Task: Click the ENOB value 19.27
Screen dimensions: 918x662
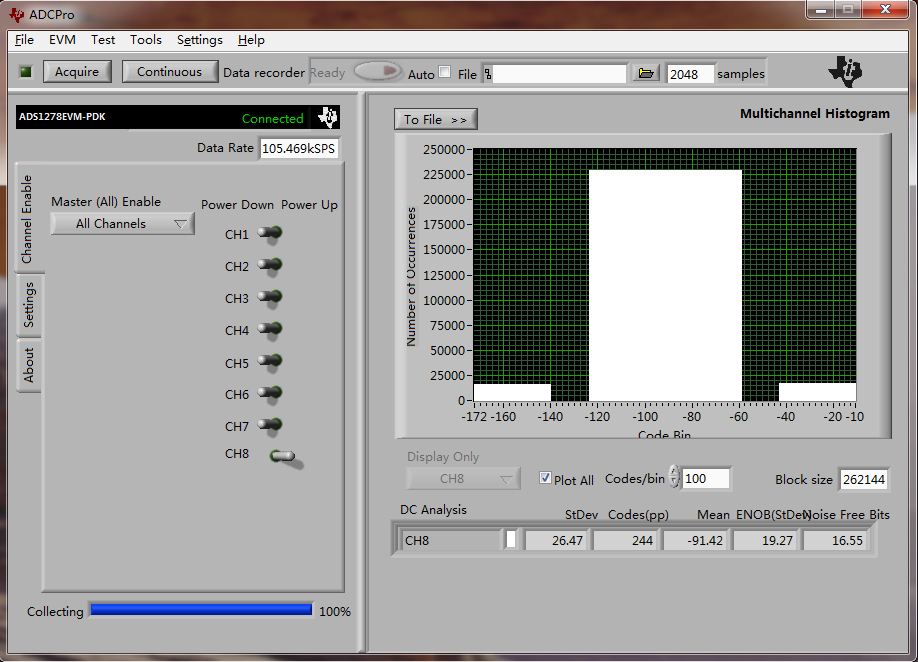Action: coord(765,540)
